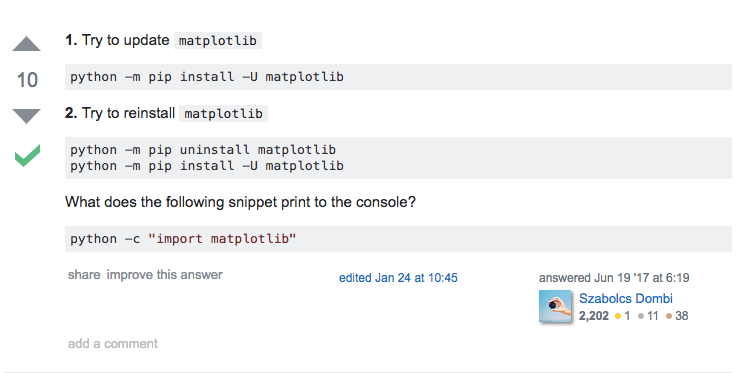Click improve this answer link
The height and width of the screenshot is (373, 740).
pos(164,275)
